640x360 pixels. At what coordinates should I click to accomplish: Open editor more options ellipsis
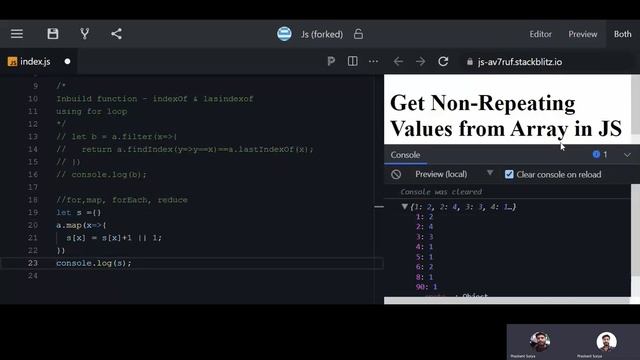pos(373,61)
